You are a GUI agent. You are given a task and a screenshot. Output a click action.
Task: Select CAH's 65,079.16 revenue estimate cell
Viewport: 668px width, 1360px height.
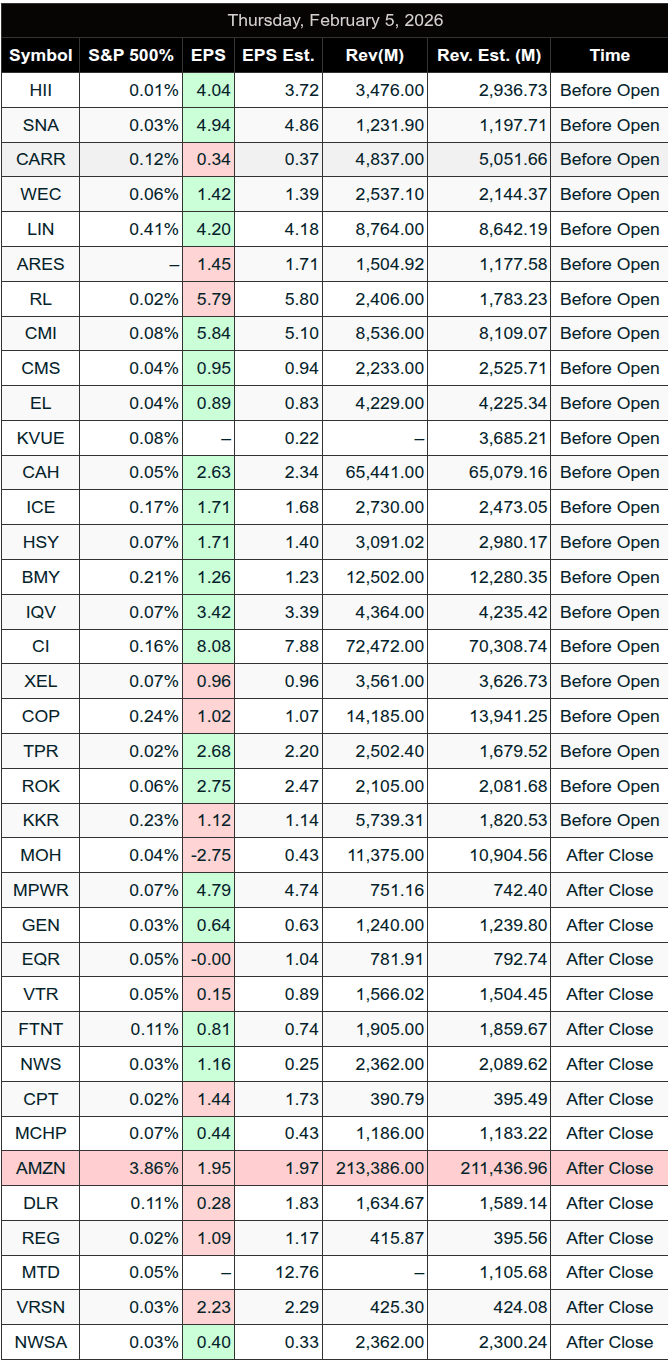tap(488, 472)
